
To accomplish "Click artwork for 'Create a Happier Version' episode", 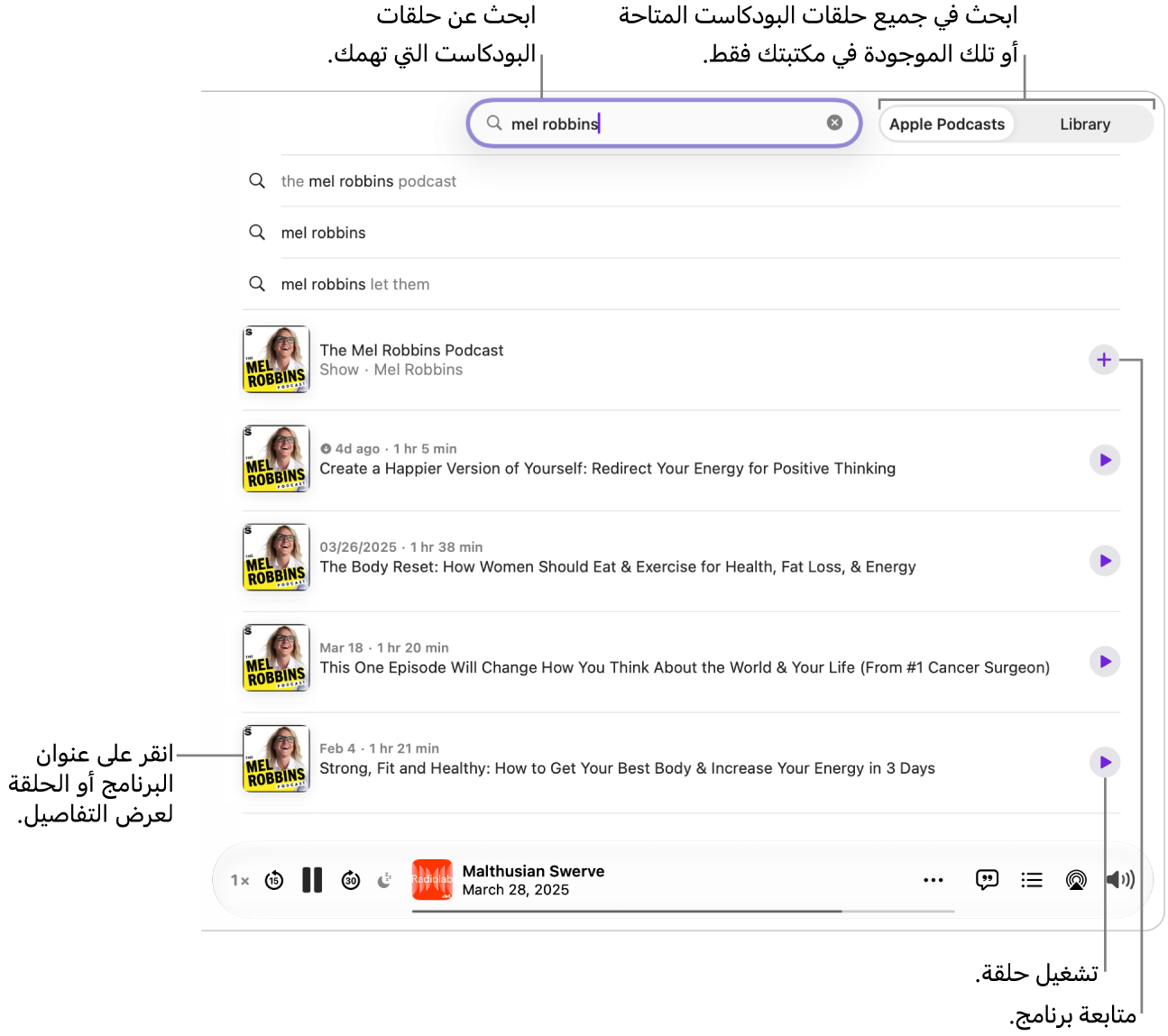I will click(x=276, y=459).
